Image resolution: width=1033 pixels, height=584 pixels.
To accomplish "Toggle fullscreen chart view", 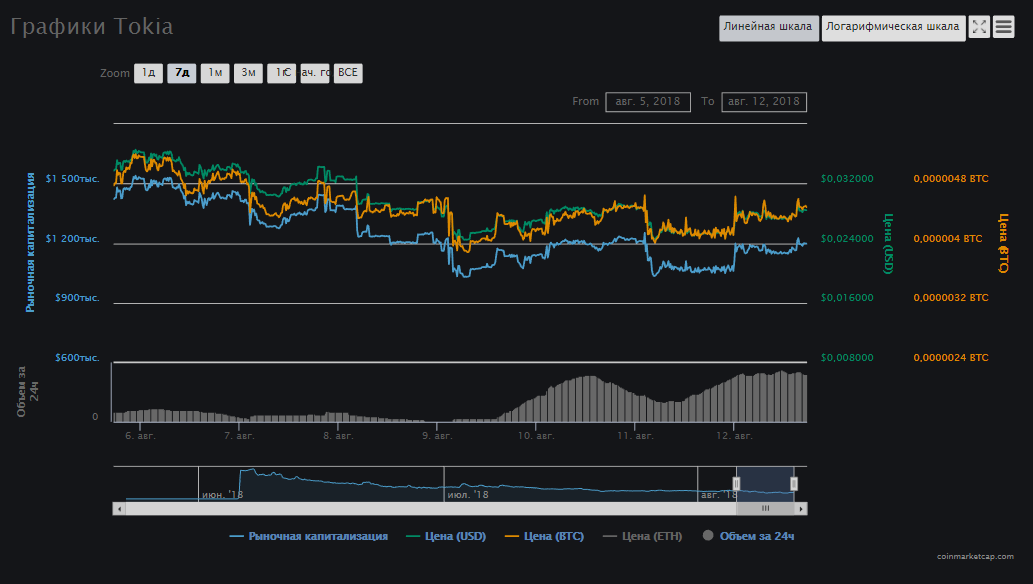I will click(980, 27).
